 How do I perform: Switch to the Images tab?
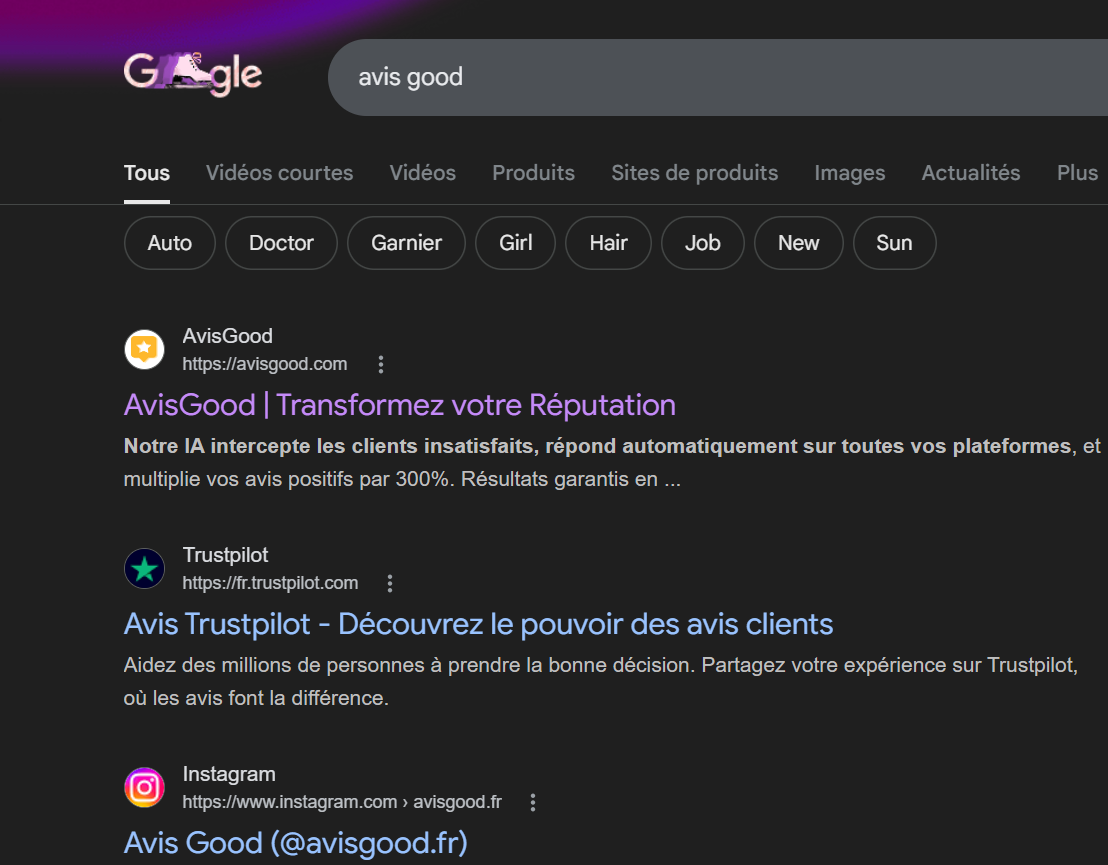[849, 173]
